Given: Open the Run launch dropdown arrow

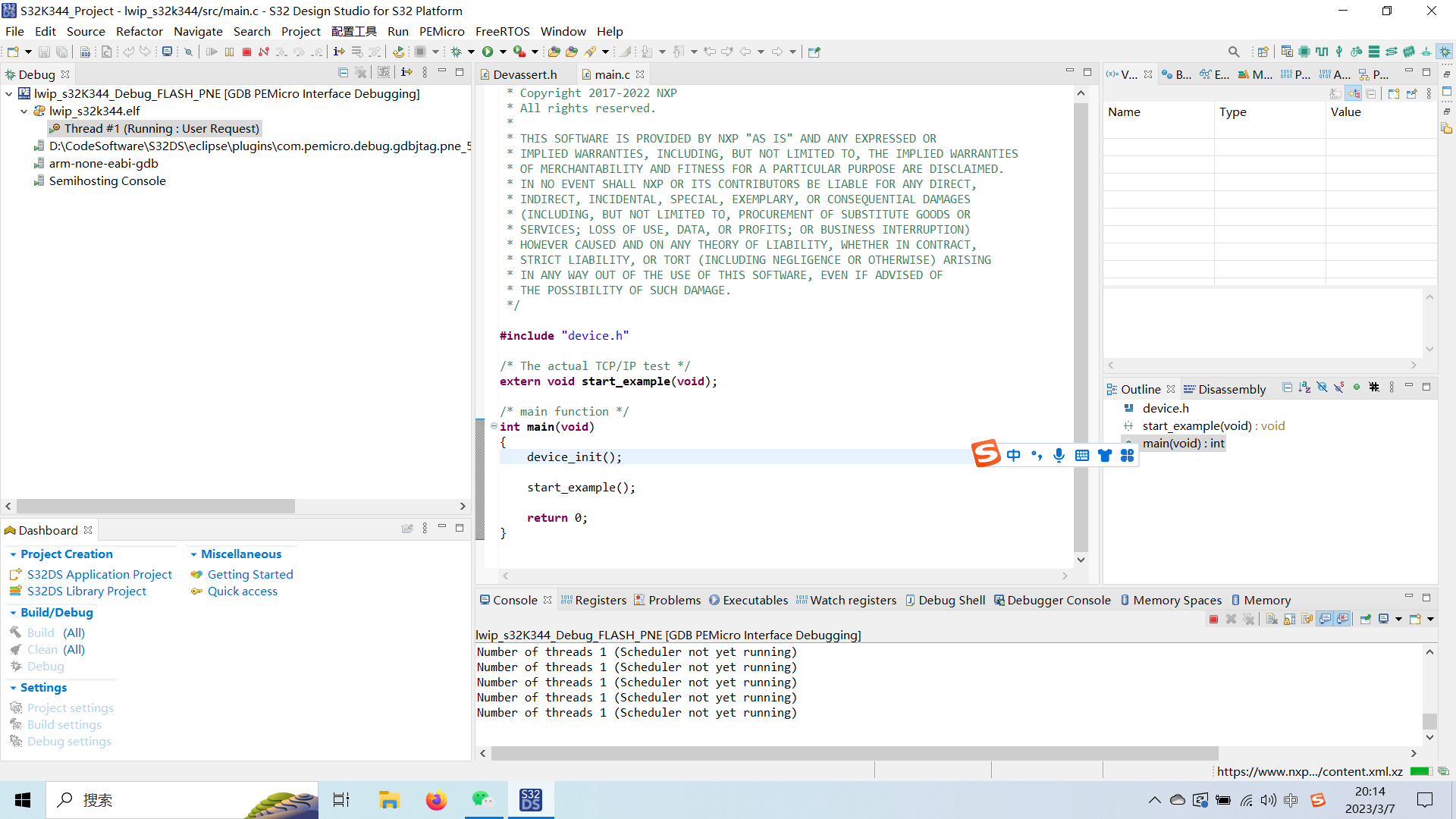Looking at the screenshot, I should [503, 52].
